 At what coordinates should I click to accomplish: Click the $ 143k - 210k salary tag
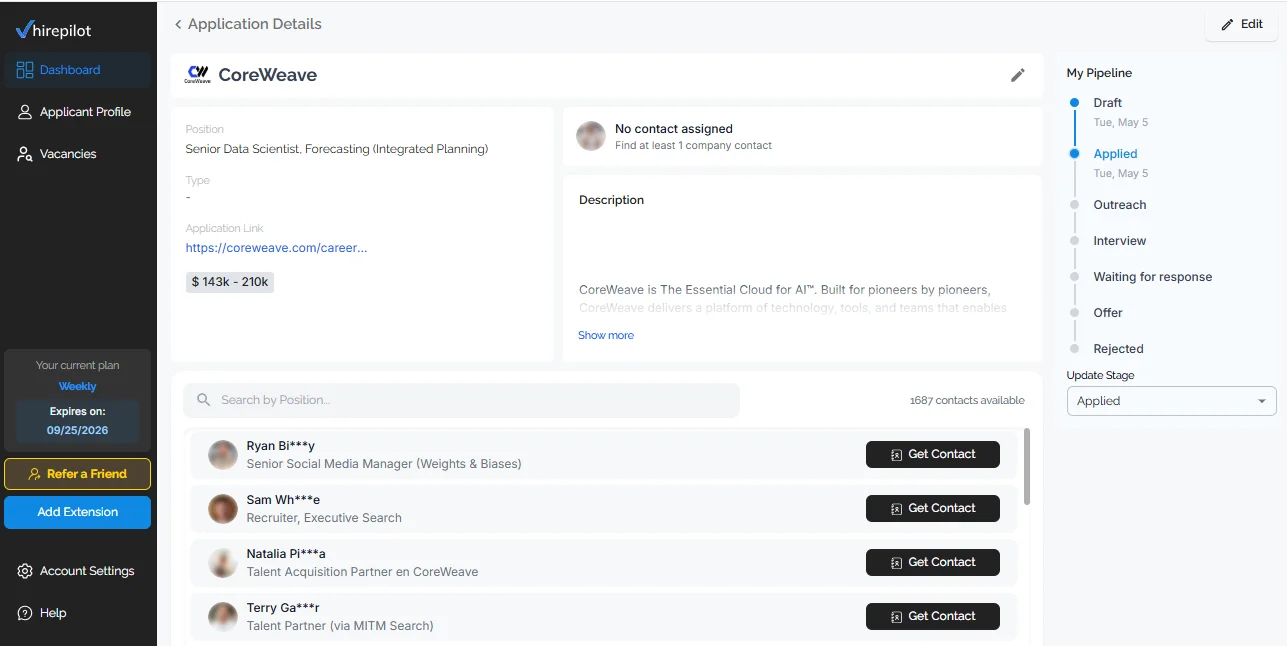[230, 282]
